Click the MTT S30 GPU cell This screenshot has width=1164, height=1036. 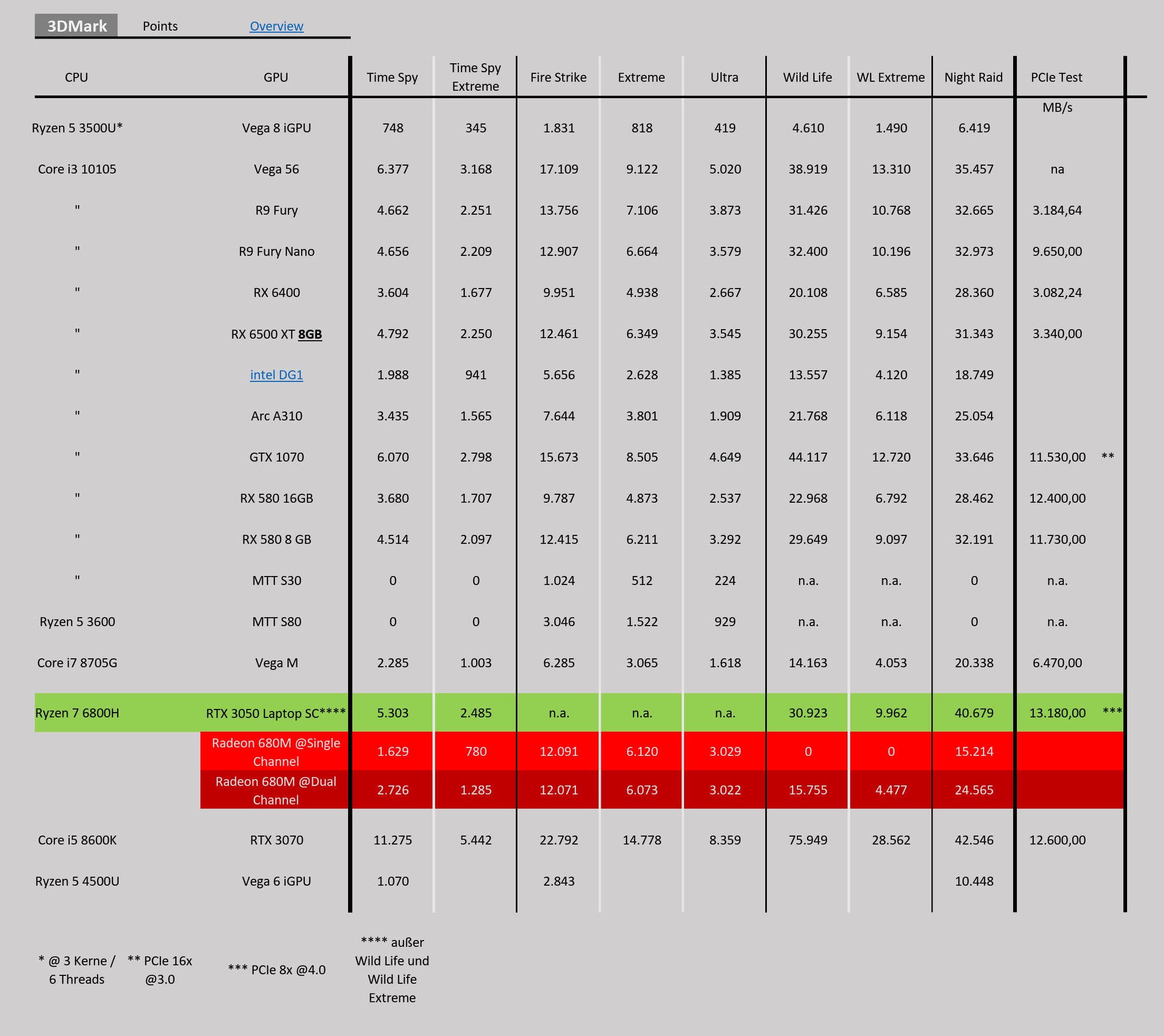(x=276, y=580)
